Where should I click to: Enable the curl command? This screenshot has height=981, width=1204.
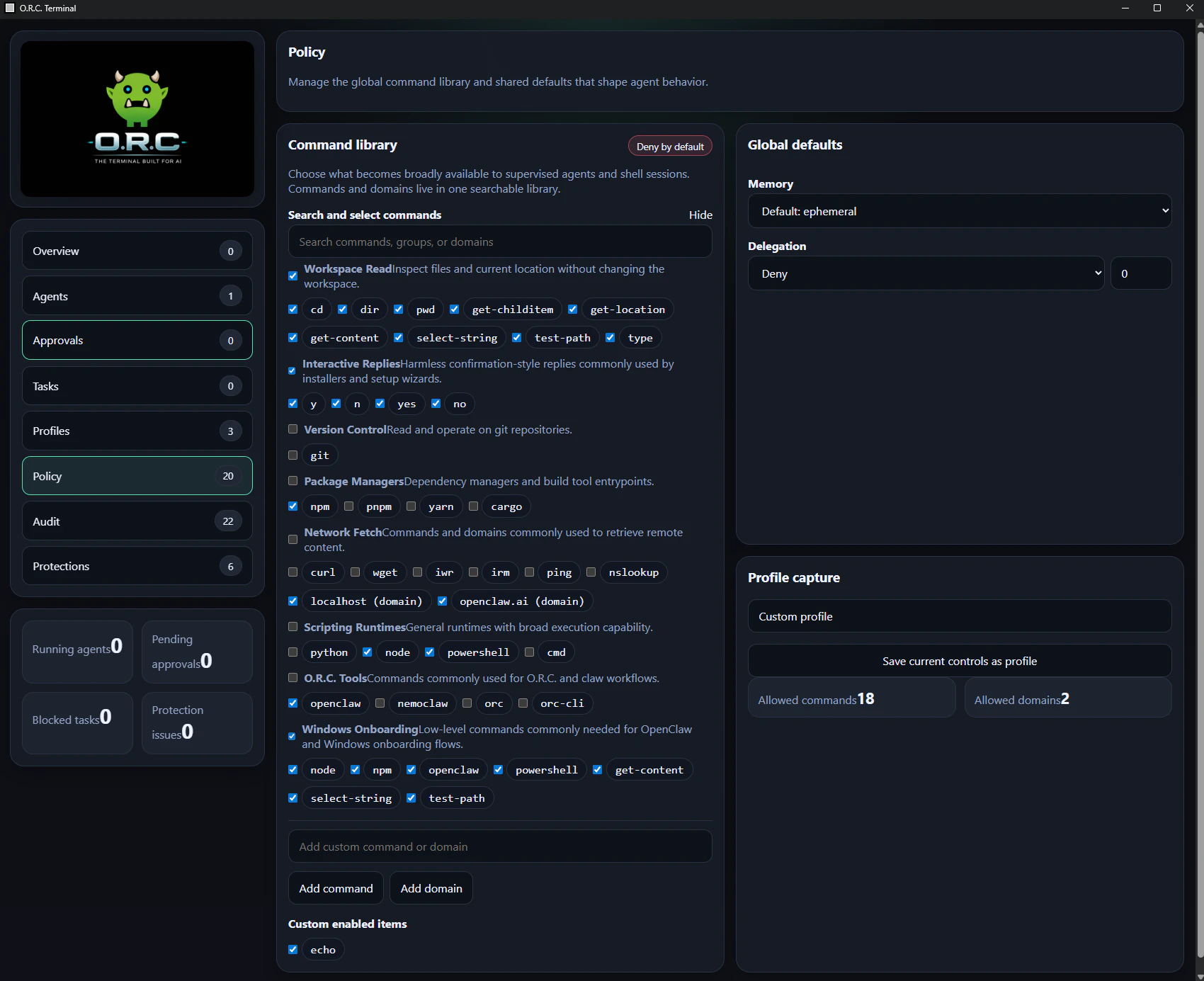293,572
